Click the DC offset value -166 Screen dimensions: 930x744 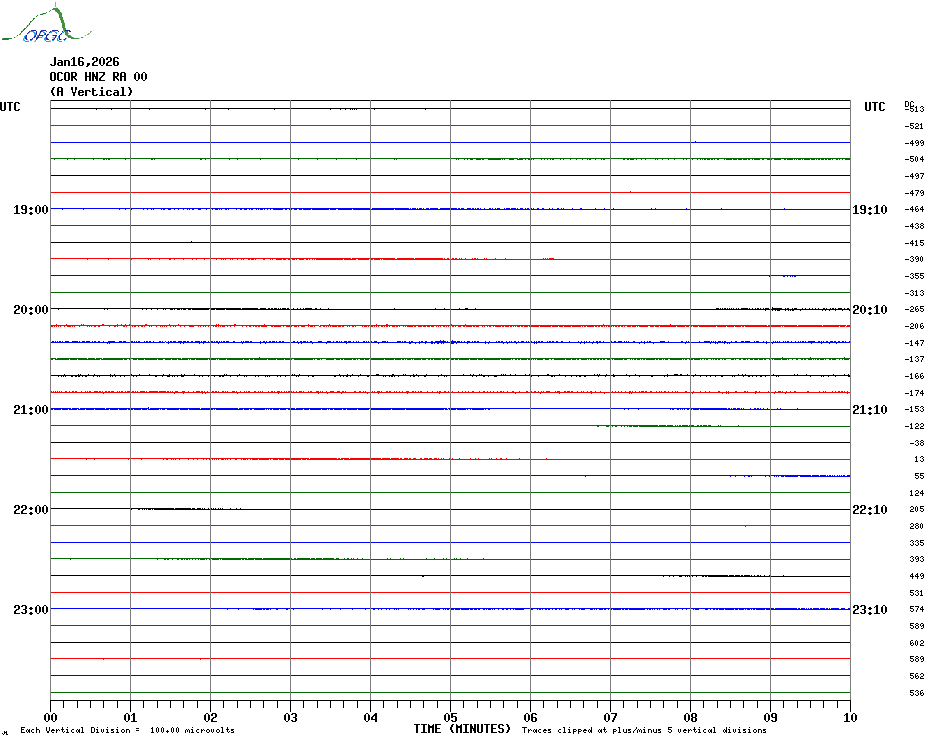pos(914,376)
